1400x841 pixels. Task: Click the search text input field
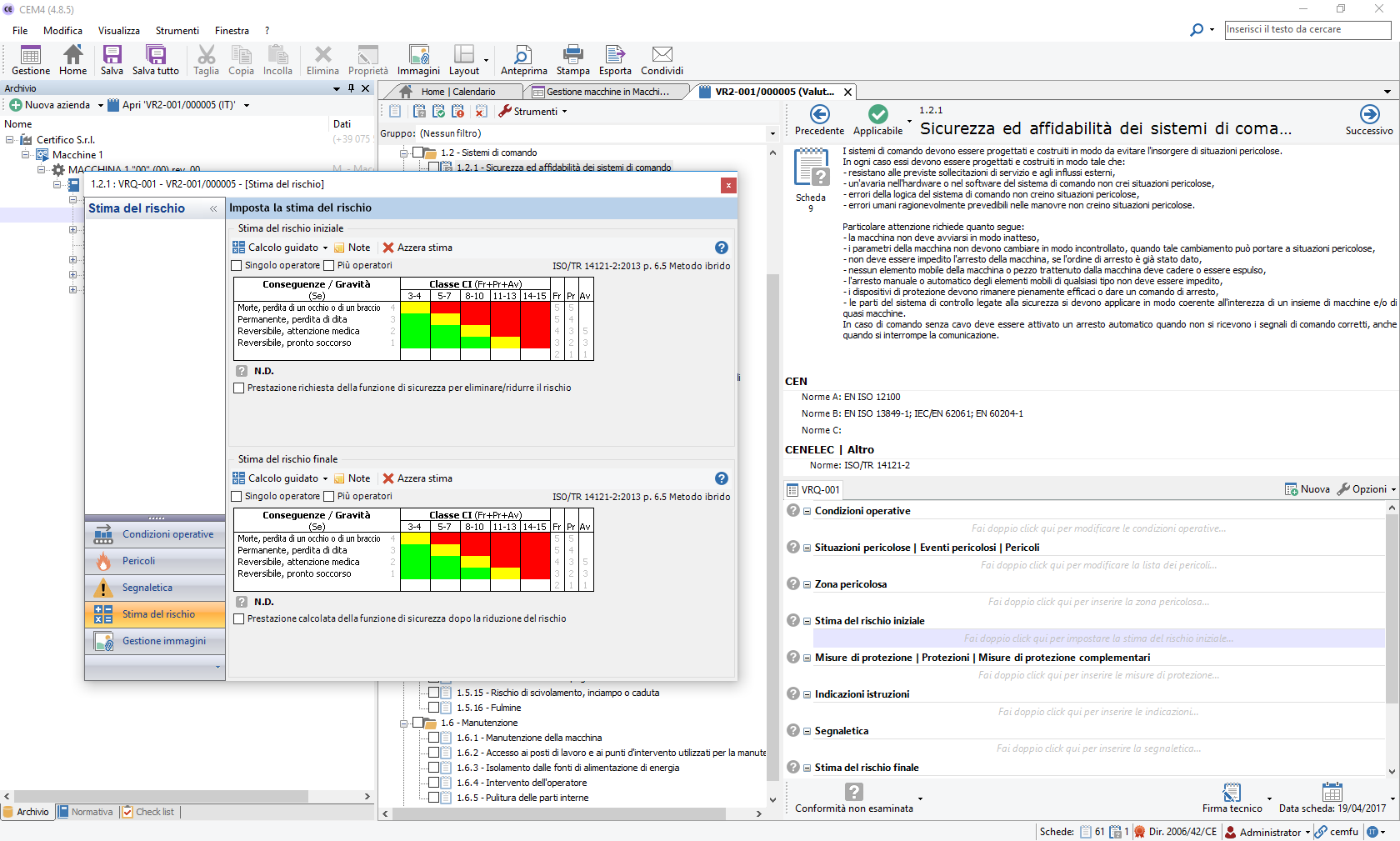pos(1307,30)
